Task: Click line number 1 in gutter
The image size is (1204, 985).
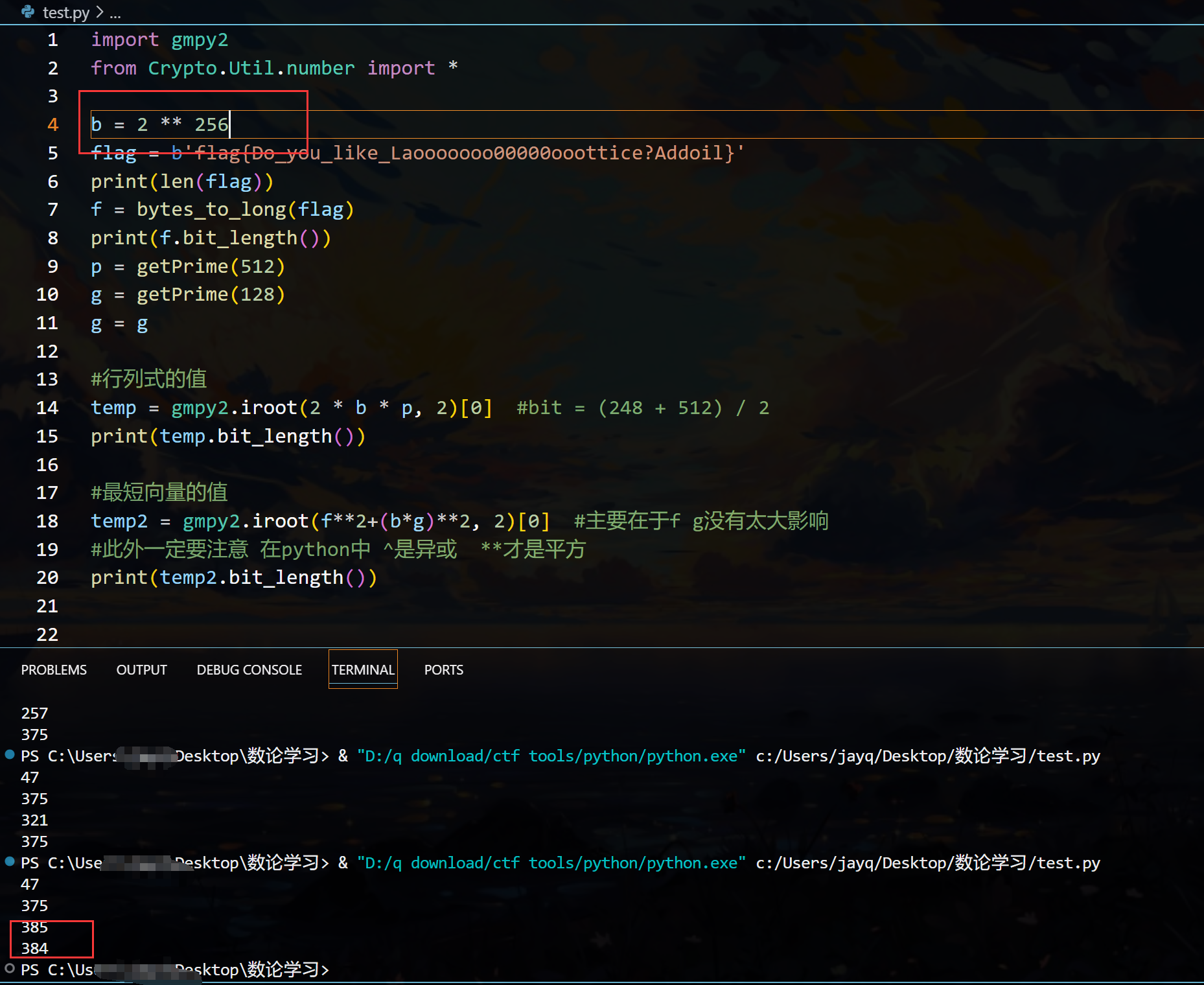Action: click(x=53, y=40)
